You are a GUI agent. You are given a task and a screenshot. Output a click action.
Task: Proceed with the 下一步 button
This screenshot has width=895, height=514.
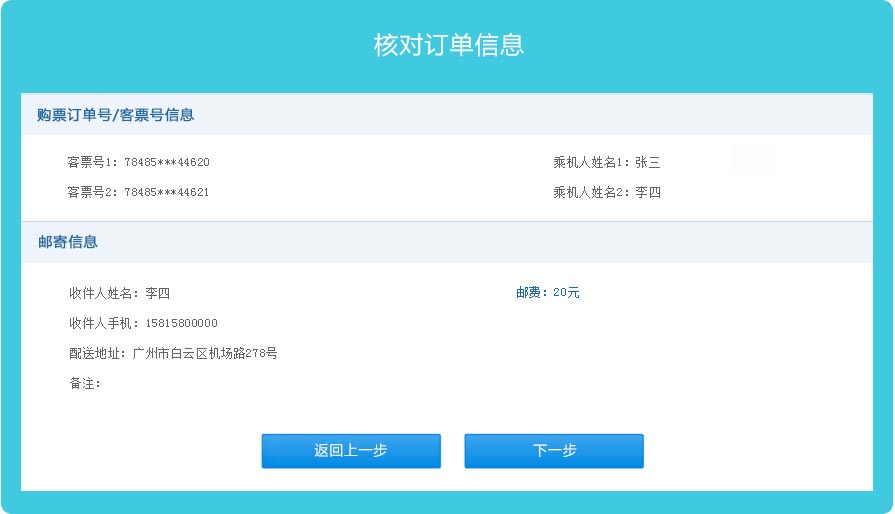point(554,451)
